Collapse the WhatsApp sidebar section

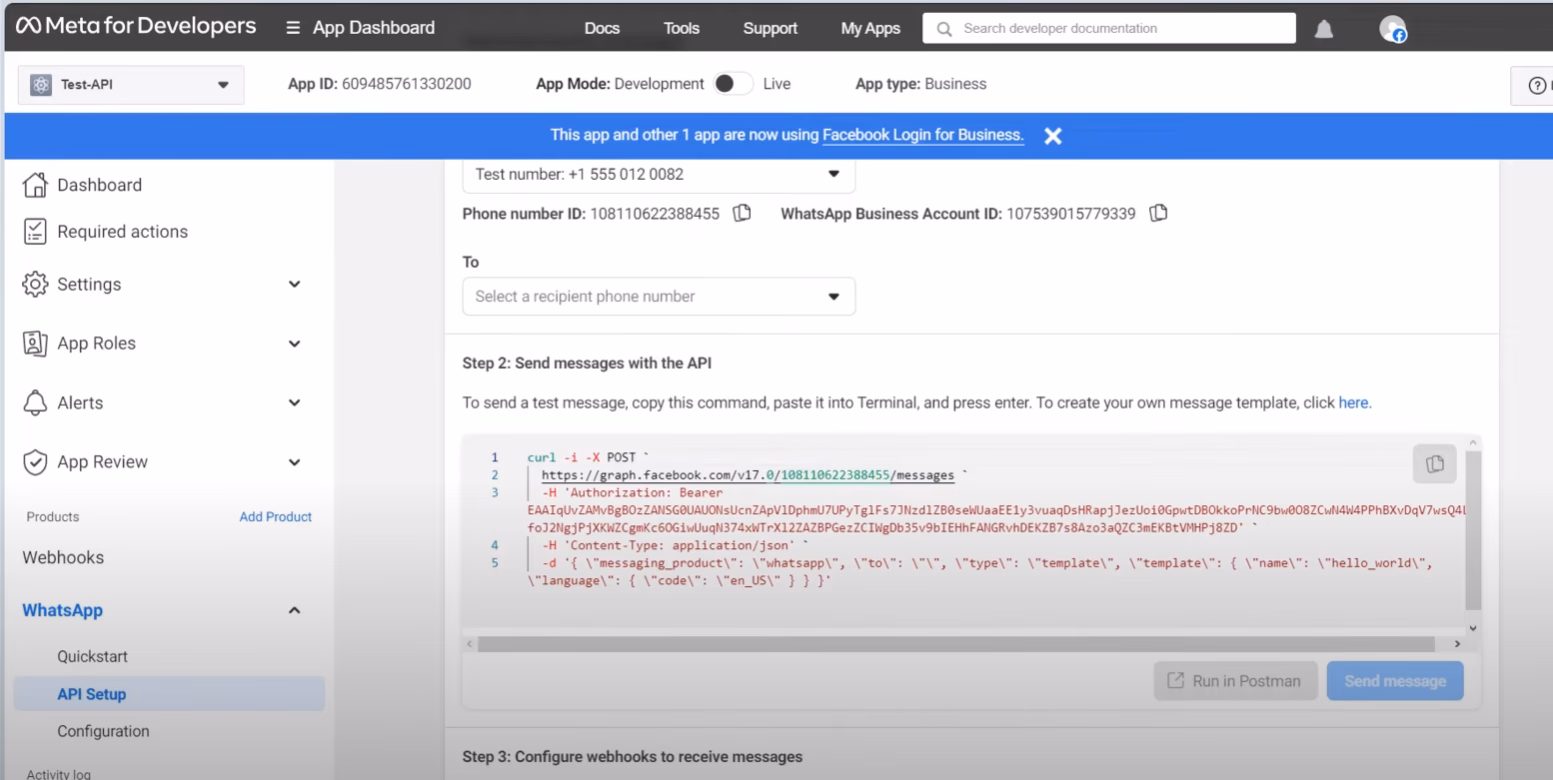[x=294, y=610]
